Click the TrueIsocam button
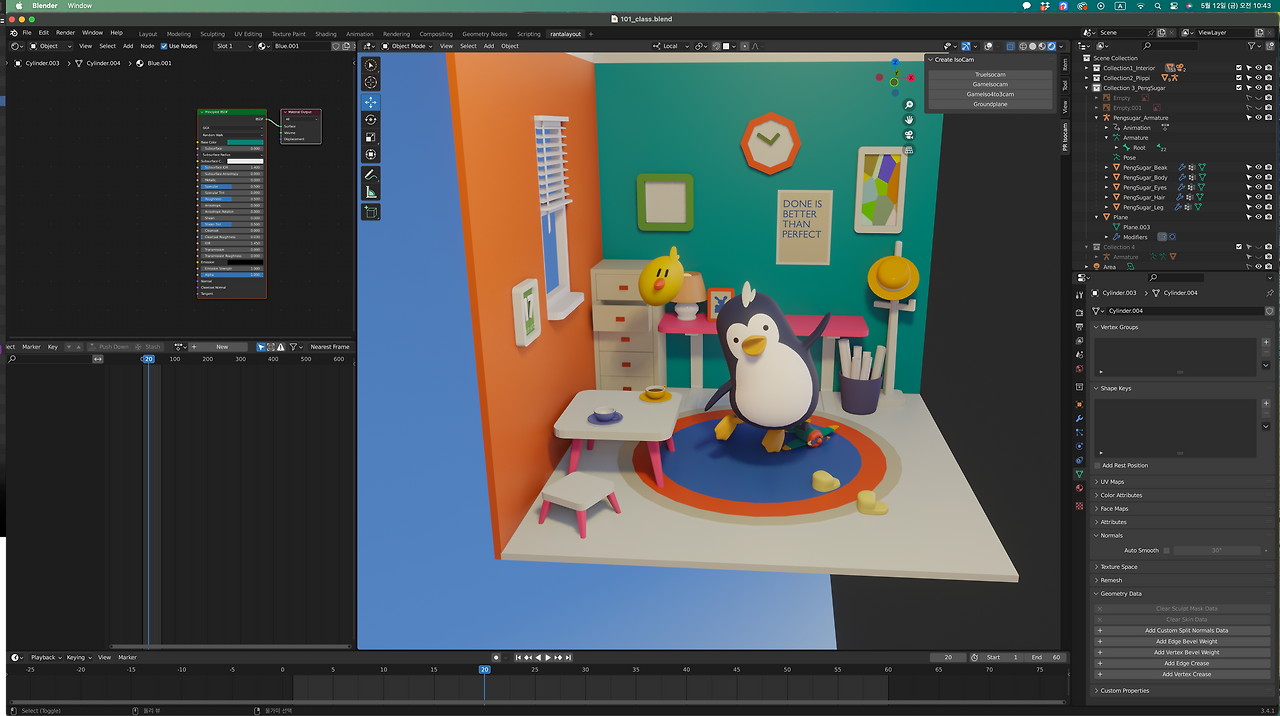This screenshot has width=1280, height=716. click(x=990, y=74)
